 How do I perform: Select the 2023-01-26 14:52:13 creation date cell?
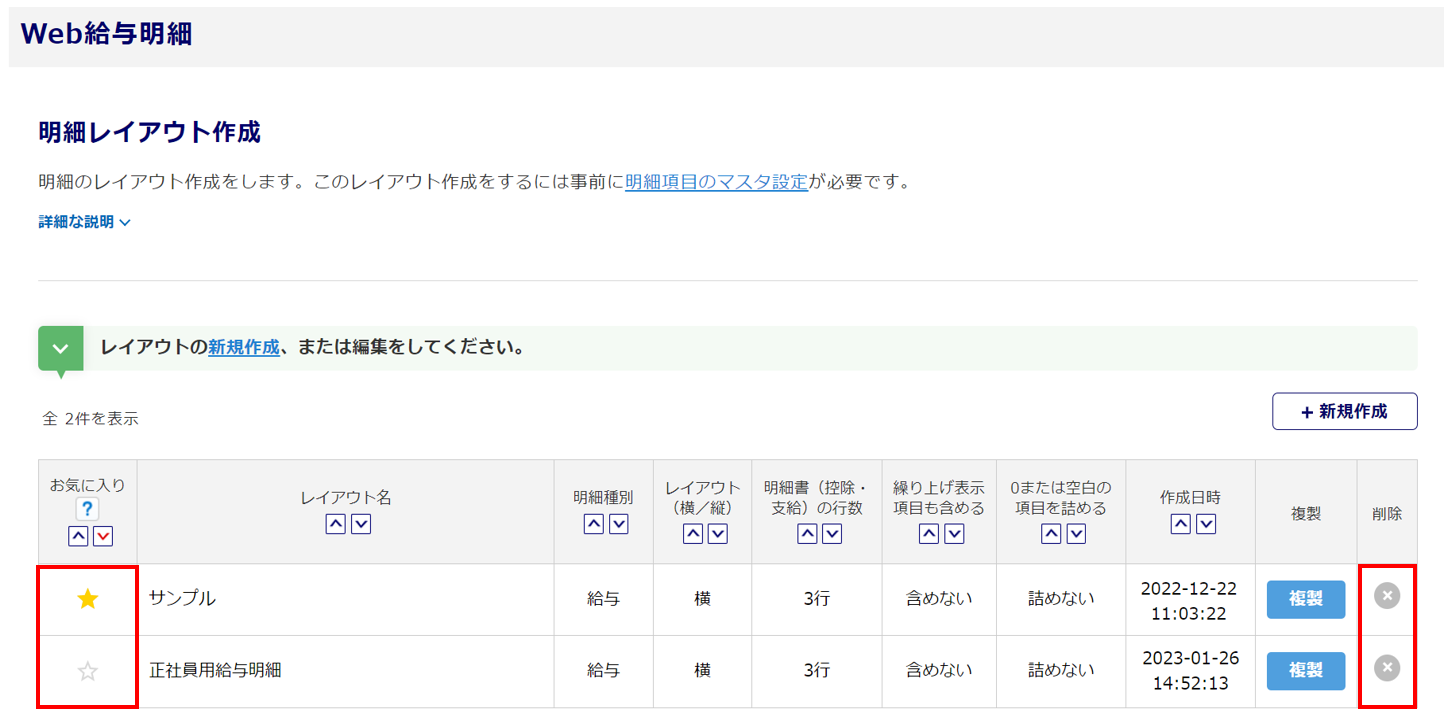(x=1190, y=672)
